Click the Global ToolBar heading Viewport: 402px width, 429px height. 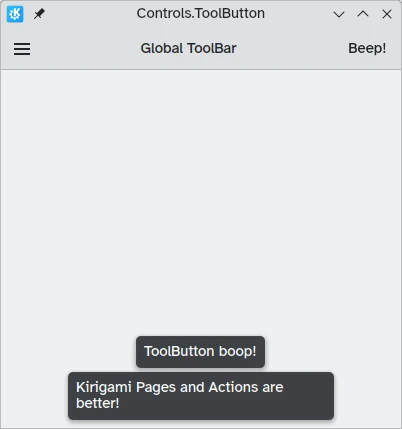188,48
